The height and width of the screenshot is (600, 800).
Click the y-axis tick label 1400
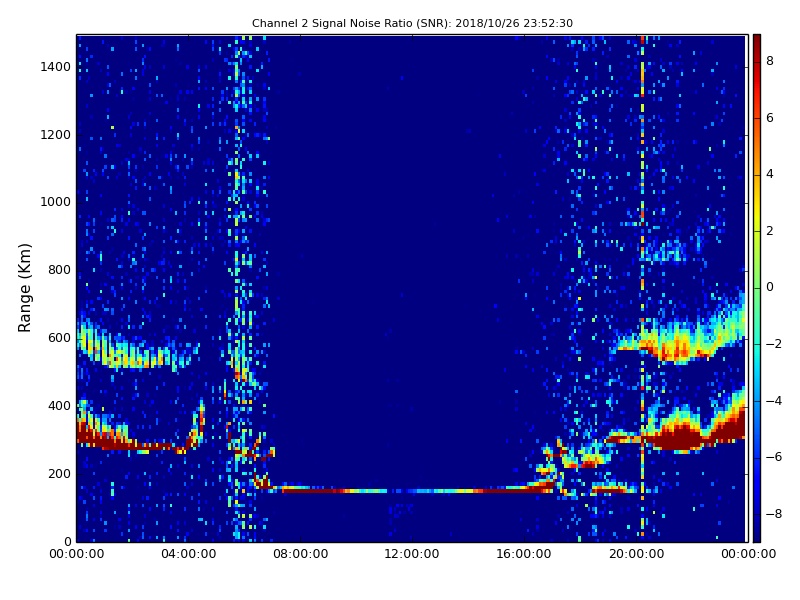56,67
